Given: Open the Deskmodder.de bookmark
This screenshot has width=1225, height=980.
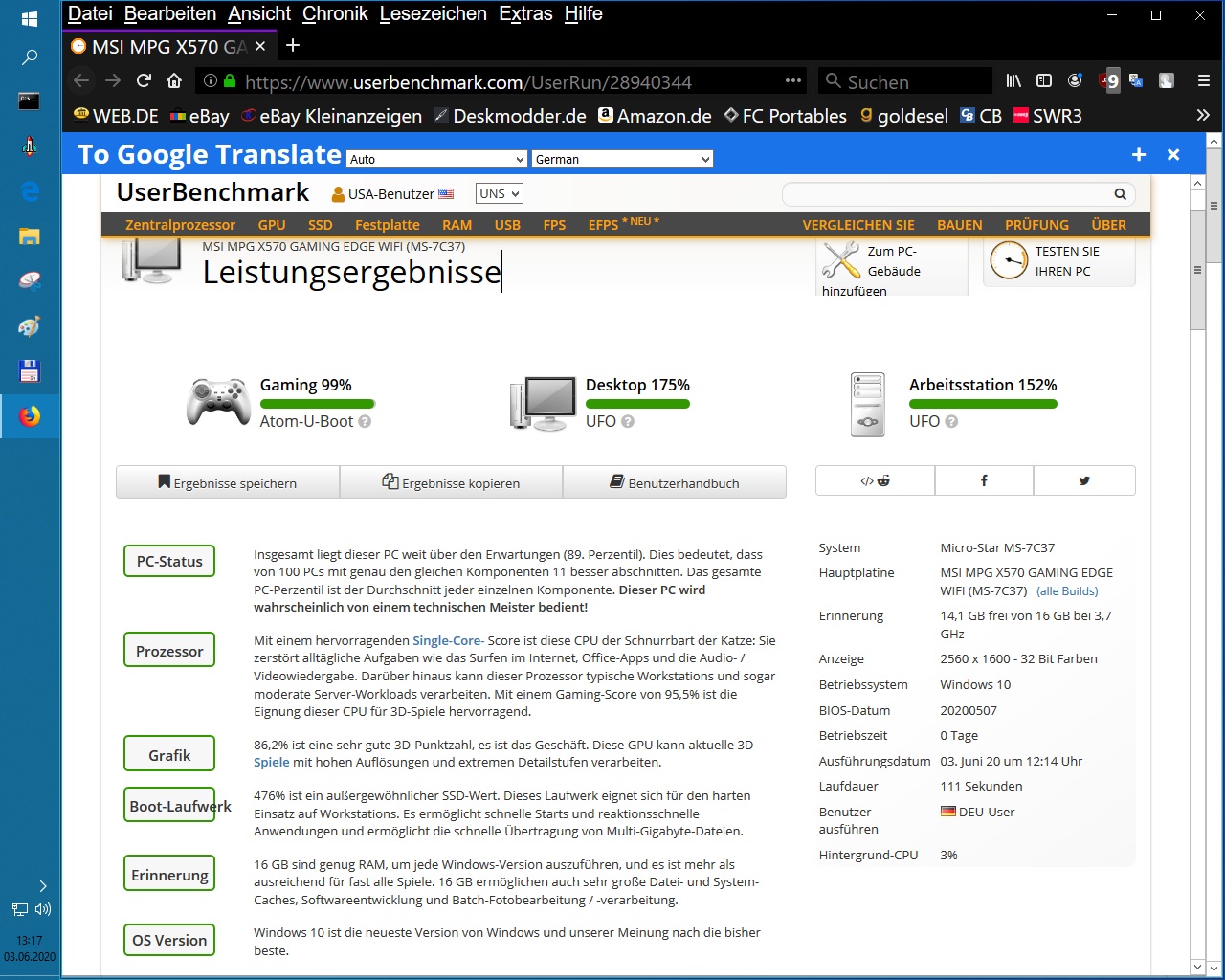Looking at the screenshot, I should 510,115.
